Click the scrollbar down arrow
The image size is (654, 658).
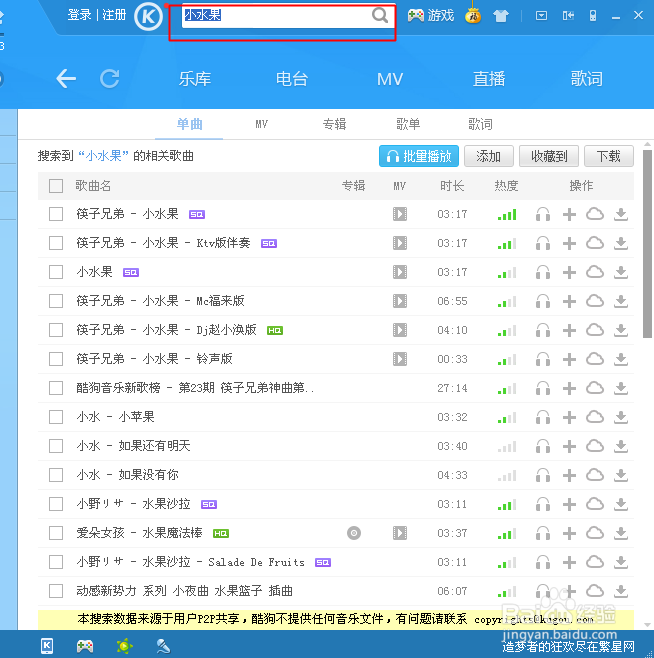[x=647, y=625]
